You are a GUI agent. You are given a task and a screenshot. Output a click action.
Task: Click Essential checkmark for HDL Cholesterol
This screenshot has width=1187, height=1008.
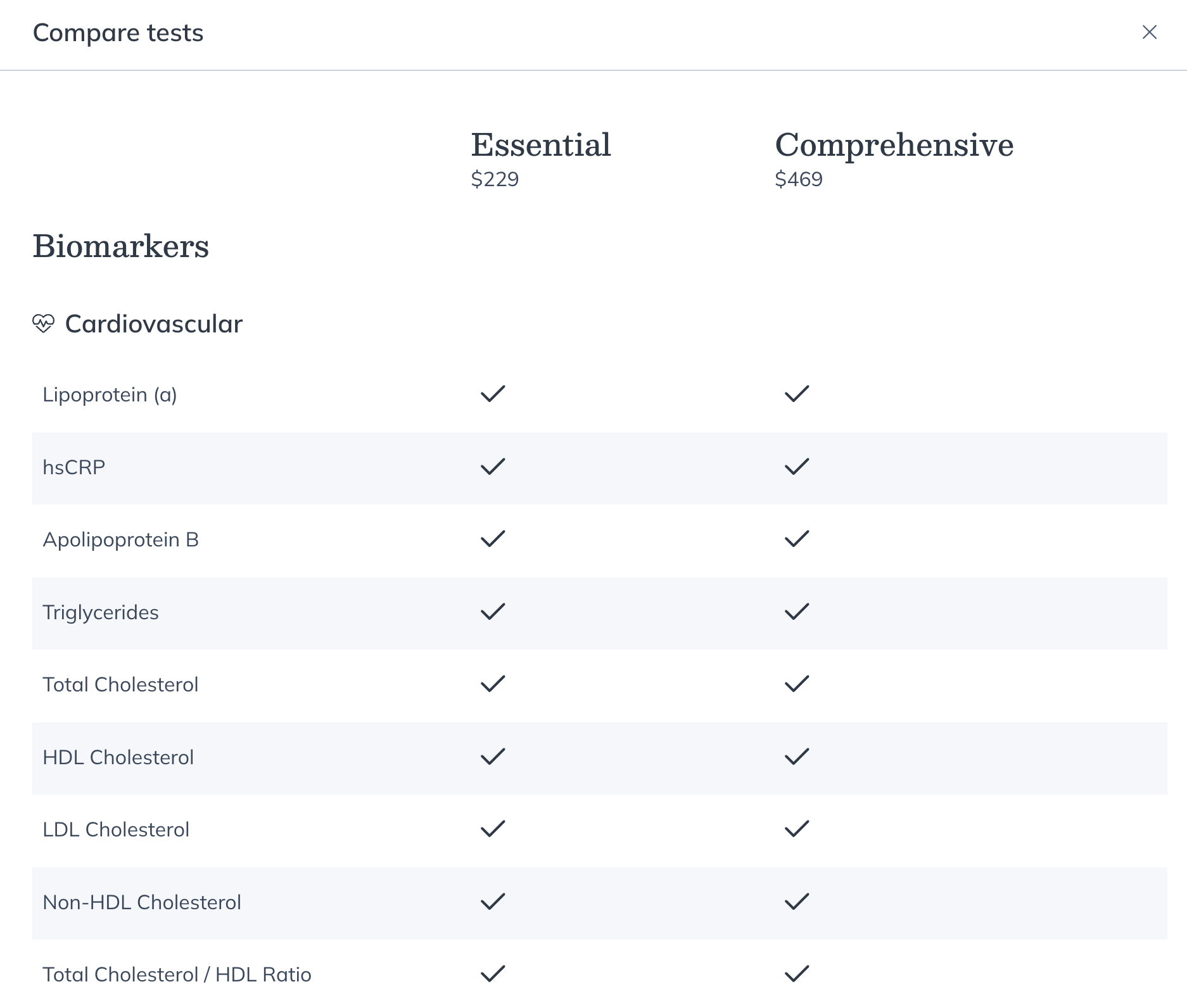[493, 757]
